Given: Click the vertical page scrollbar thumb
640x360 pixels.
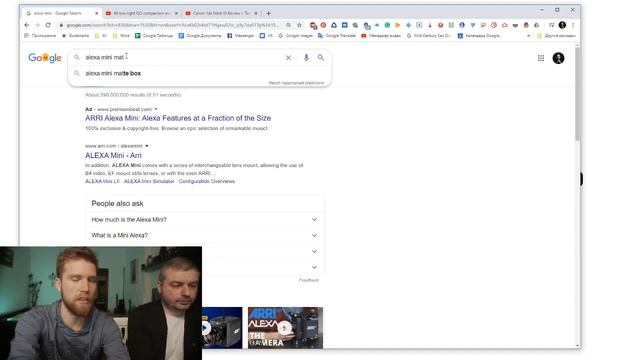Looking at the screenshot, I should (578, 94).
